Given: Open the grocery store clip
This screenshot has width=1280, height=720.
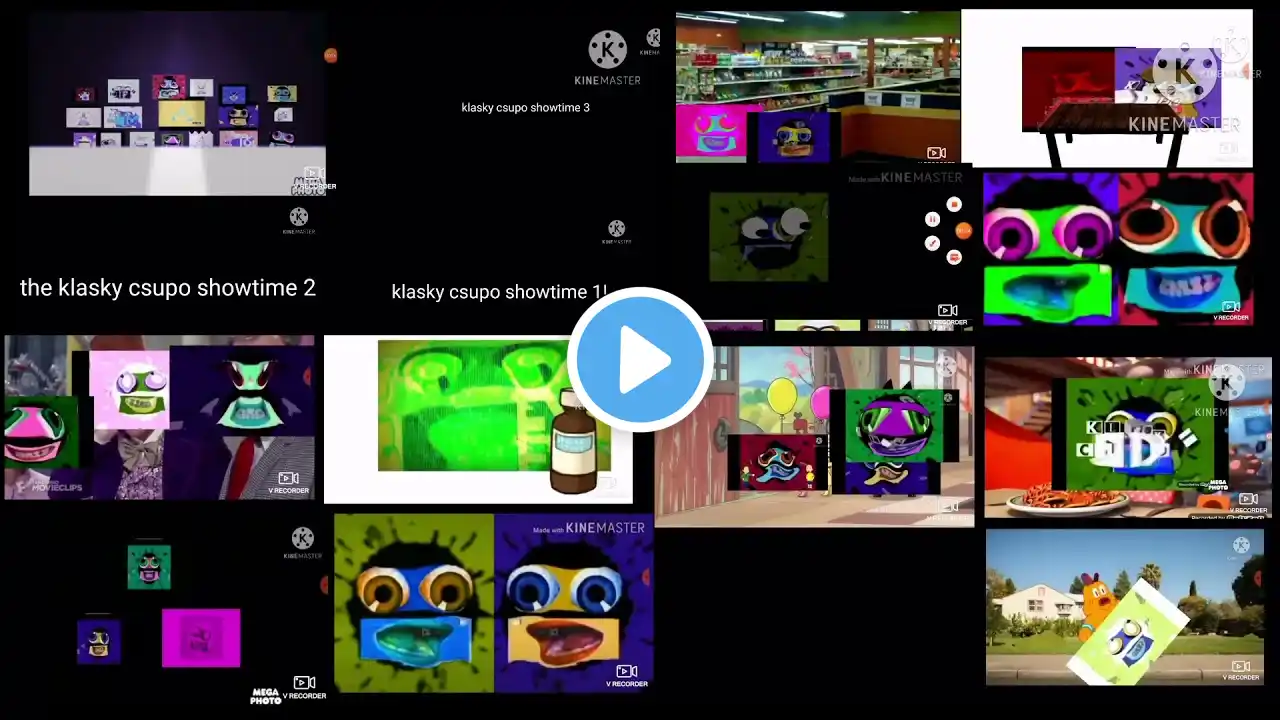Looking at the screenshot, I should point(818,87).
